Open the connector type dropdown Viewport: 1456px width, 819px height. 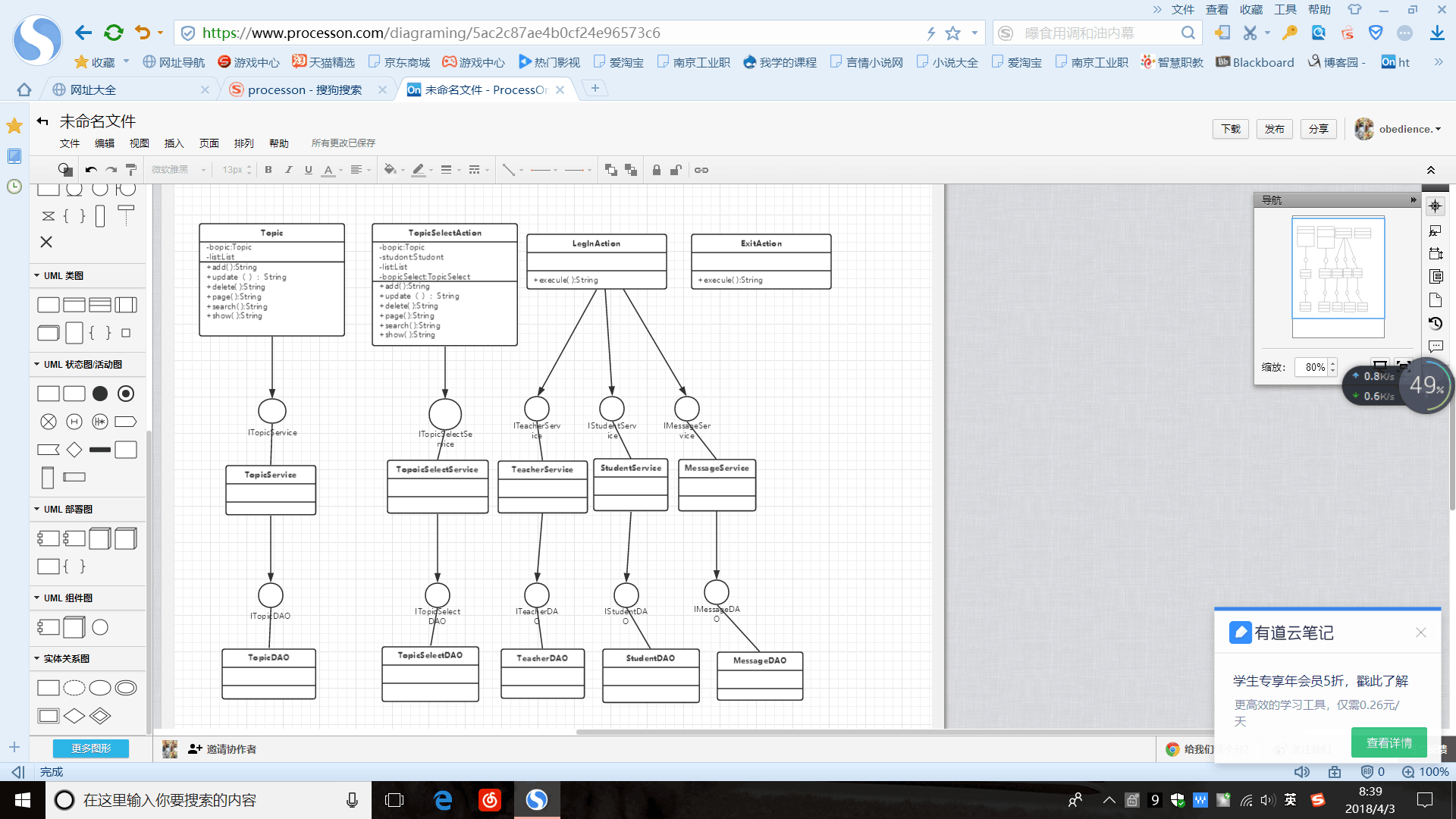[513, 170]
